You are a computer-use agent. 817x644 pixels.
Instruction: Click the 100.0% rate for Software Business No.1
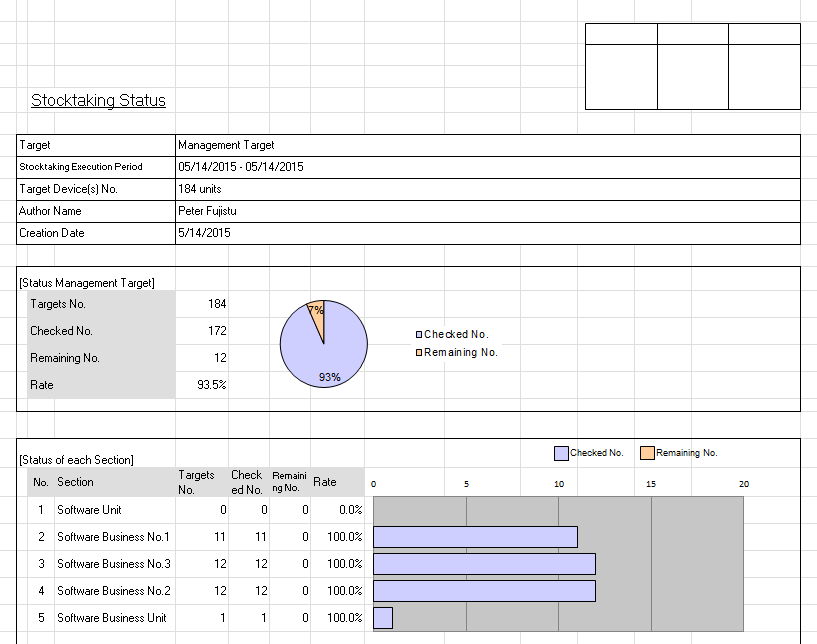pyautogui.click(x=345, y=537)
